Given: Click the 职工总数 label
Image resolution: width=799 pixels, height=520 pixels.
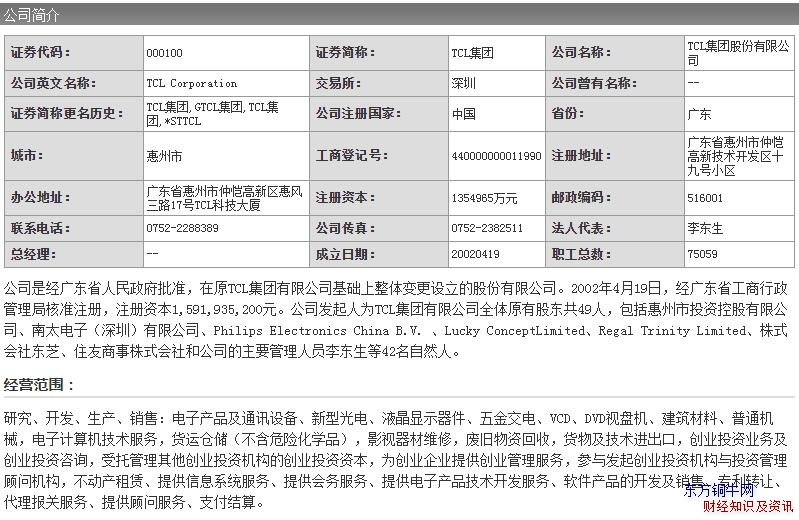Looking at the screenshot, I should 581,254.
